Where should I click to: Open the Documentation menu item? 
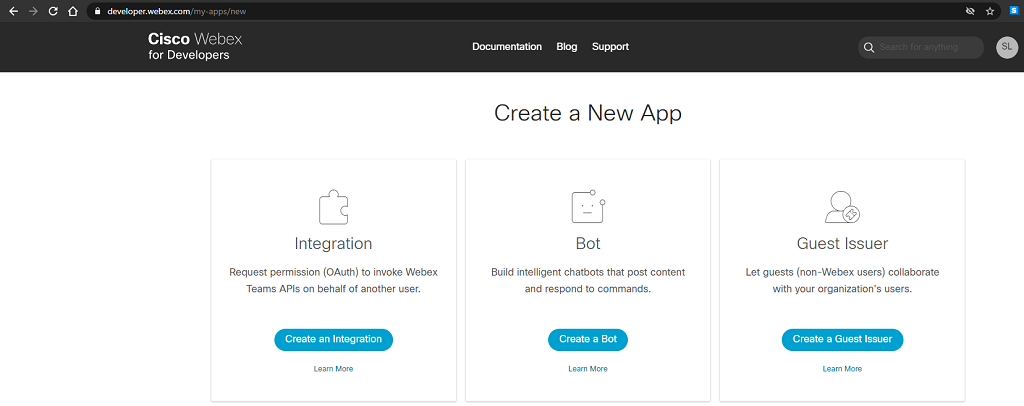click(x=507, y=47)
